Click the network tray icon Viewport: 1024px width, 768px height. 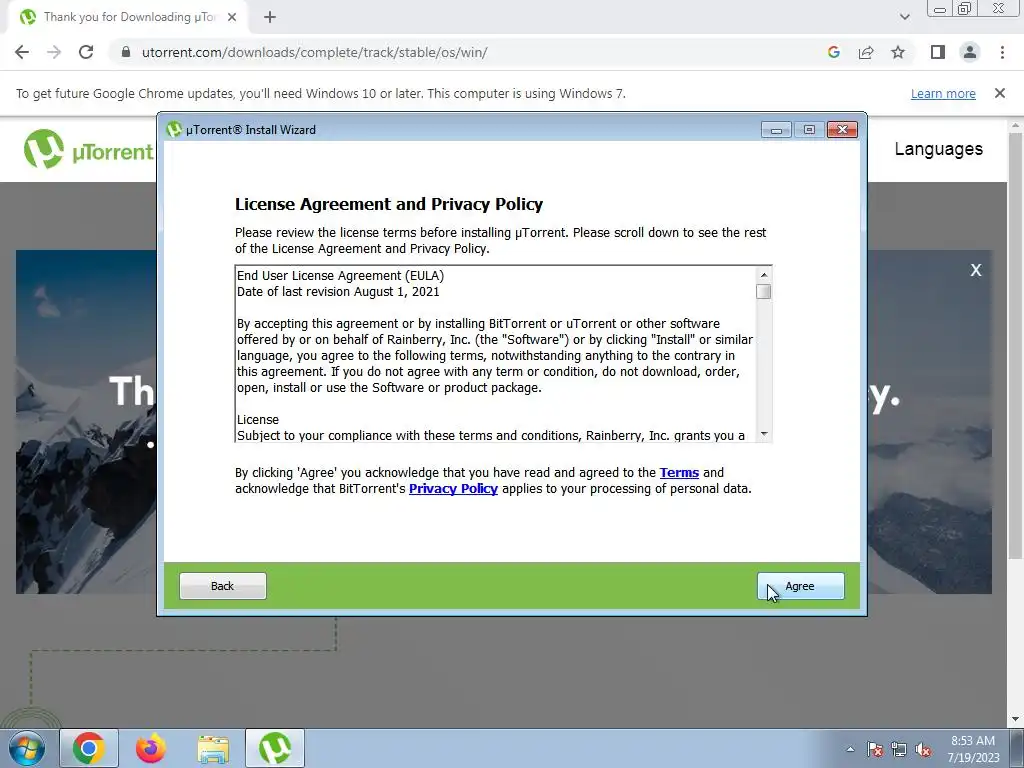coord(899,750)
